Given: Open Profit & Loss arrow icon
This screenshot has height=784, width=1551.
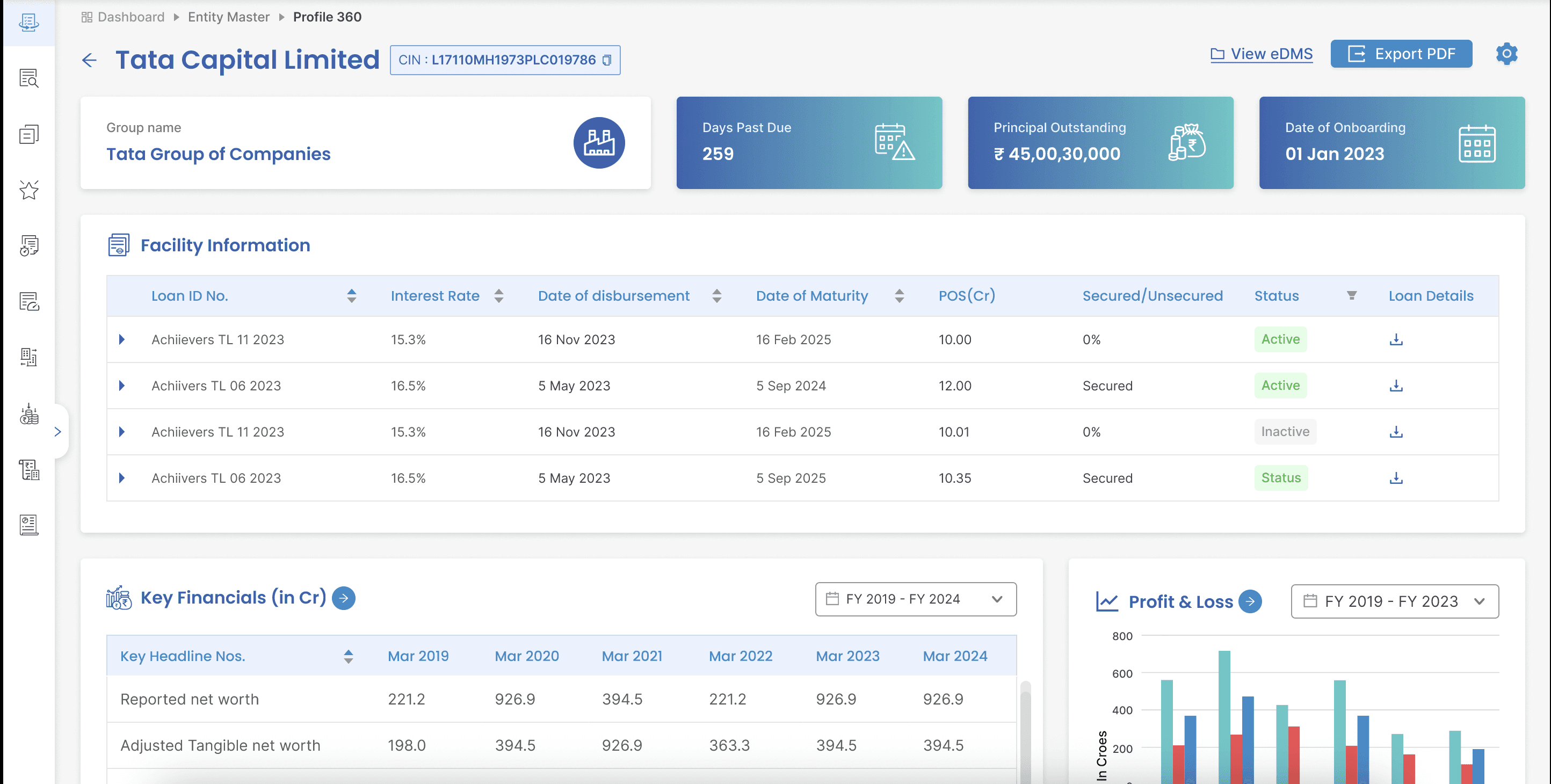Looking at the screenshot, I should 1250,601.
